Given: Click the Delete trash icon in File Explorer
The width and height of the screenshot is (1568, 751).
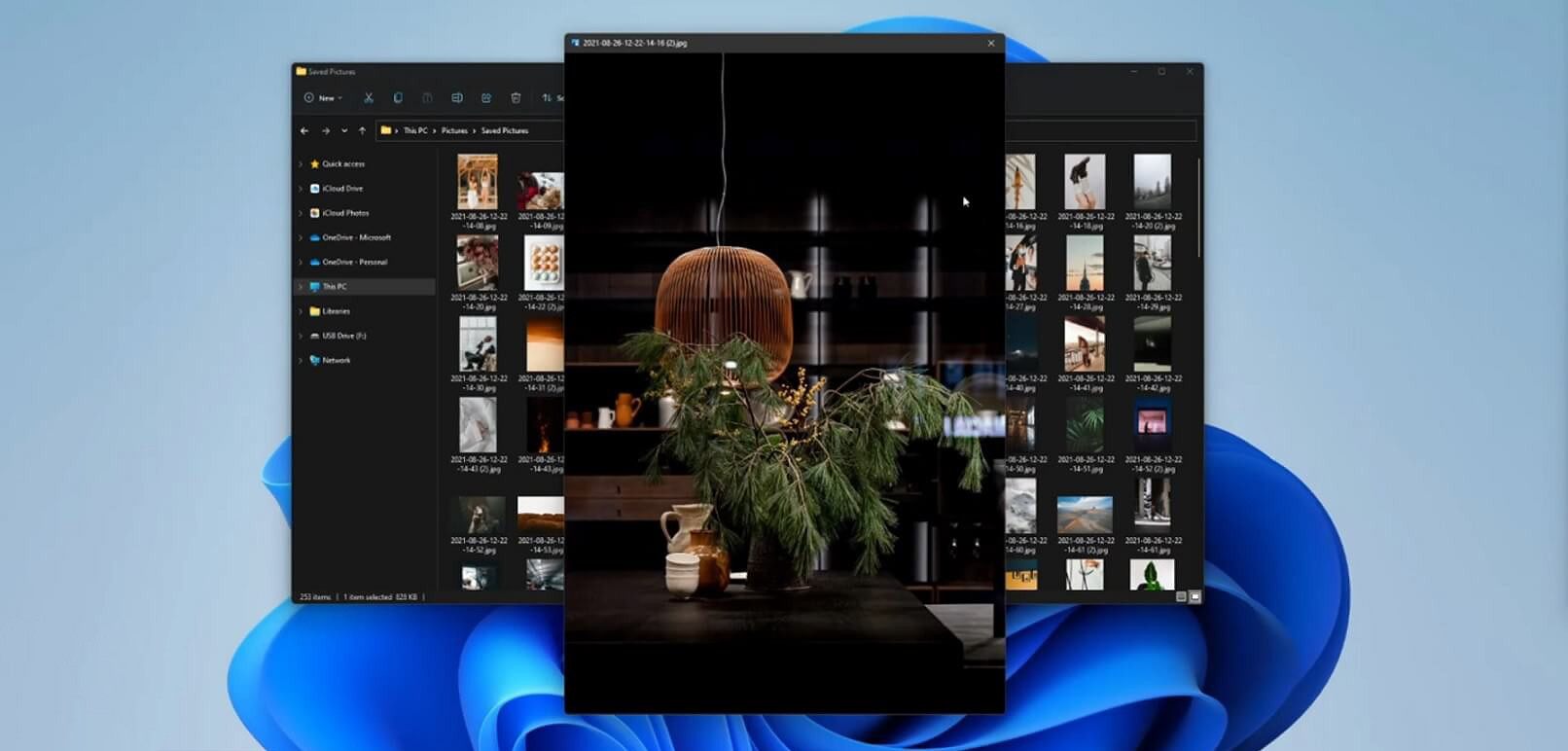Looking at the screenshot, I should pyautogui.click(x=516, y=97).
